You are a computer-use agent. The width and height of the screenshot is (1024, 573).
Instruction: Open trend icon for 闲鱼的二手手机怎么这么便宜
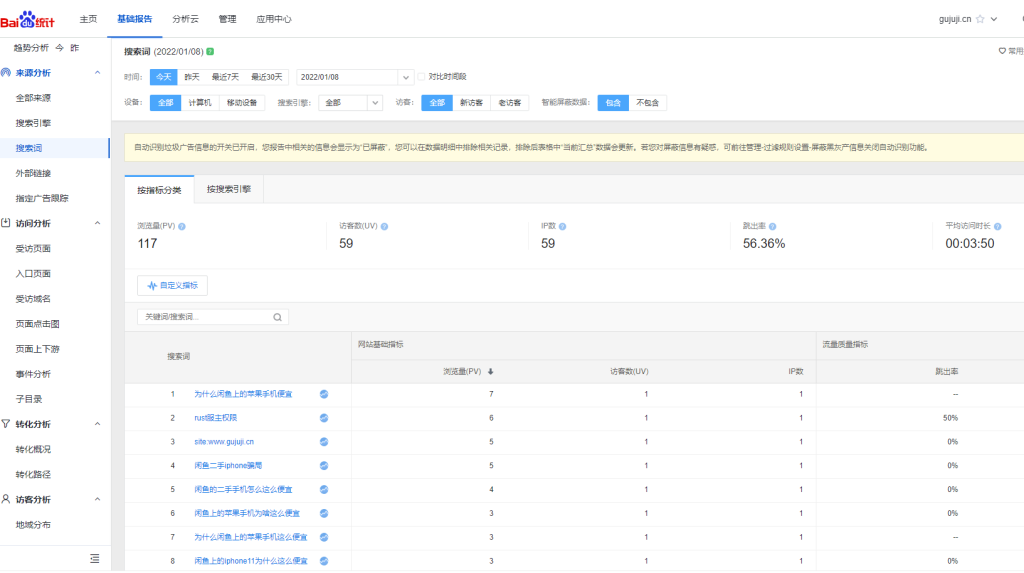point(324,489)
